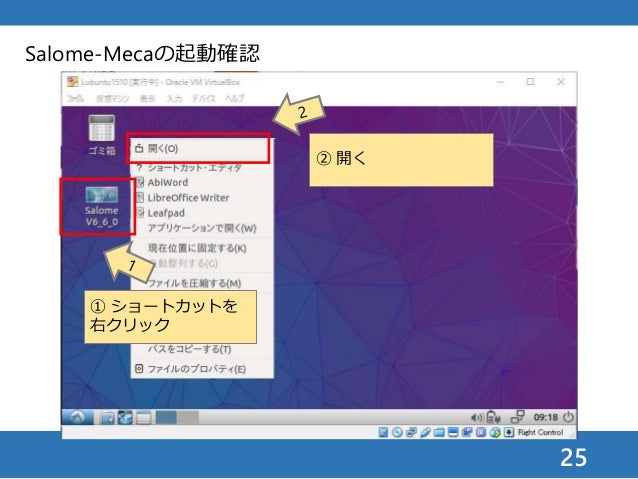Choose 開く(O) in the context menu

coord(201,149)
